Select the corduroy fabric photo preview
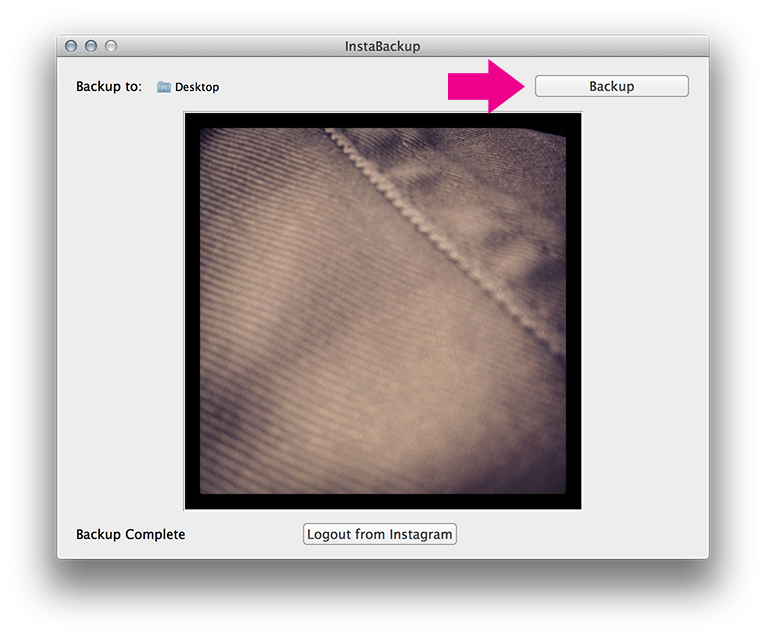766x638 pixels. [383, 311]
